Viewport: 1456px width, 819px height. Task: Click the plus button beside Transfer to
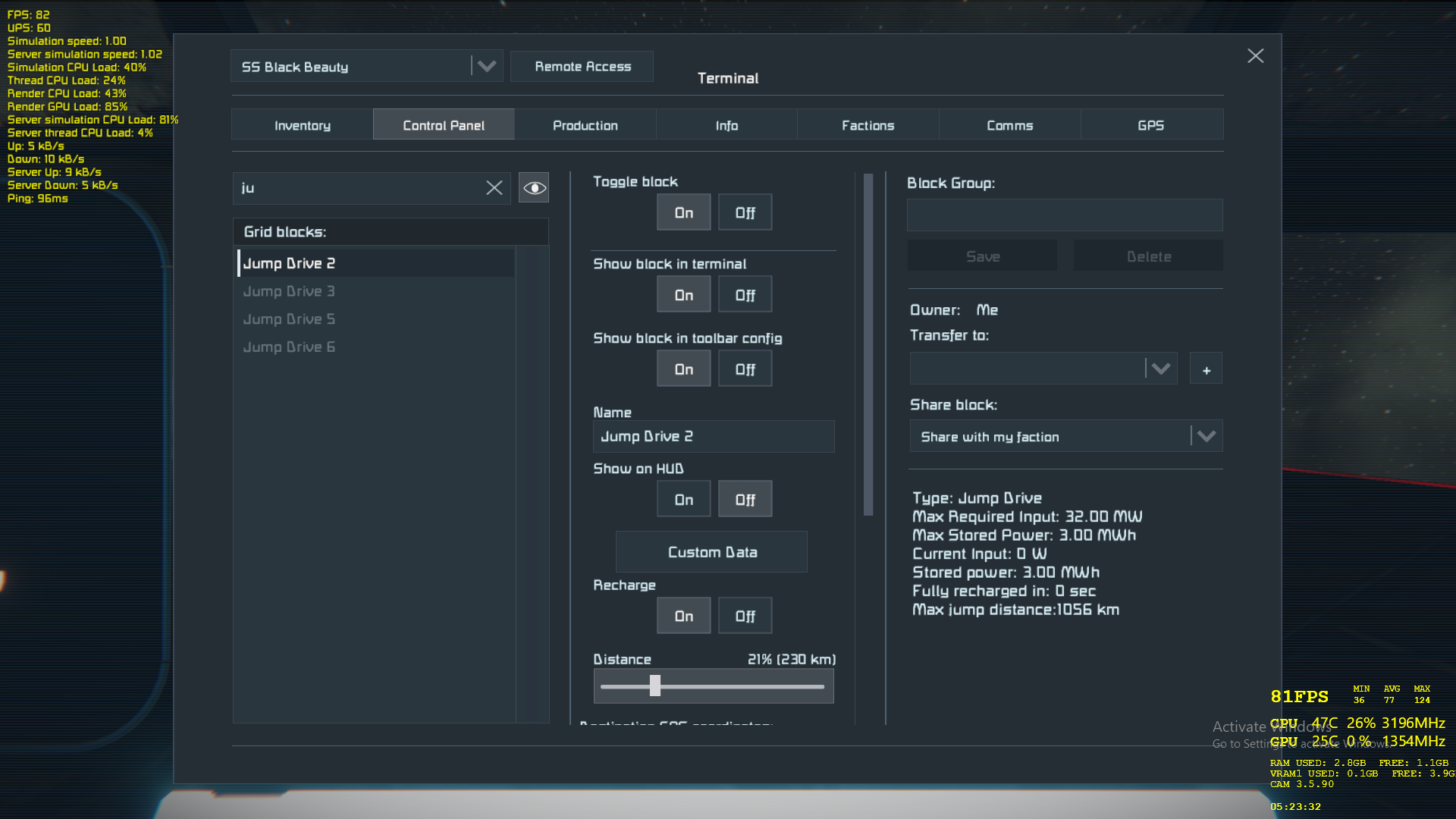tap(1206, 370)
